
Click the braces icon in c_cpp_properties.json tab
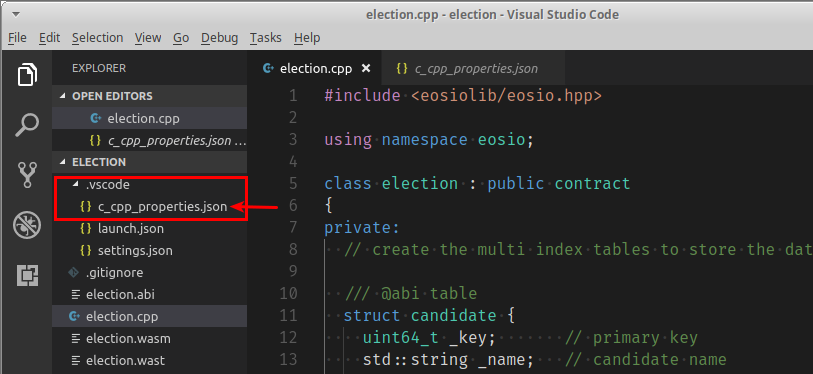point(401,68)
